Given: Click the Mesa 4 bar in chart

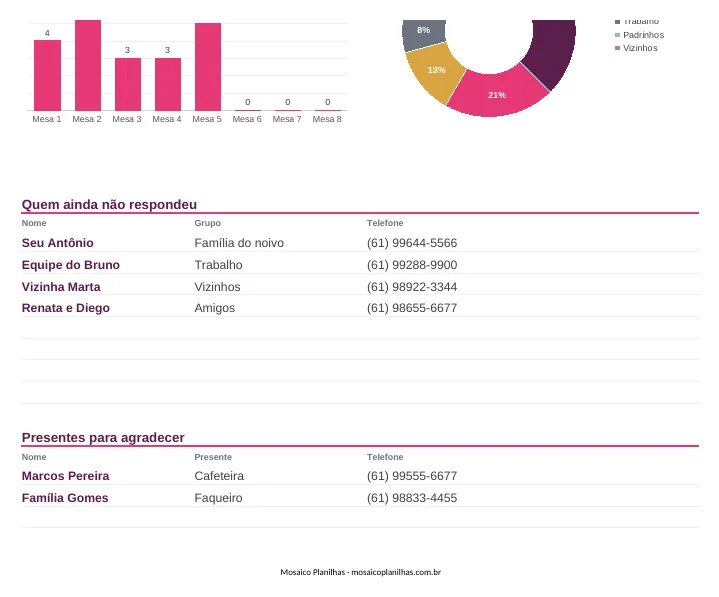Looking at the screenshot, I should [x=167, y=84].
